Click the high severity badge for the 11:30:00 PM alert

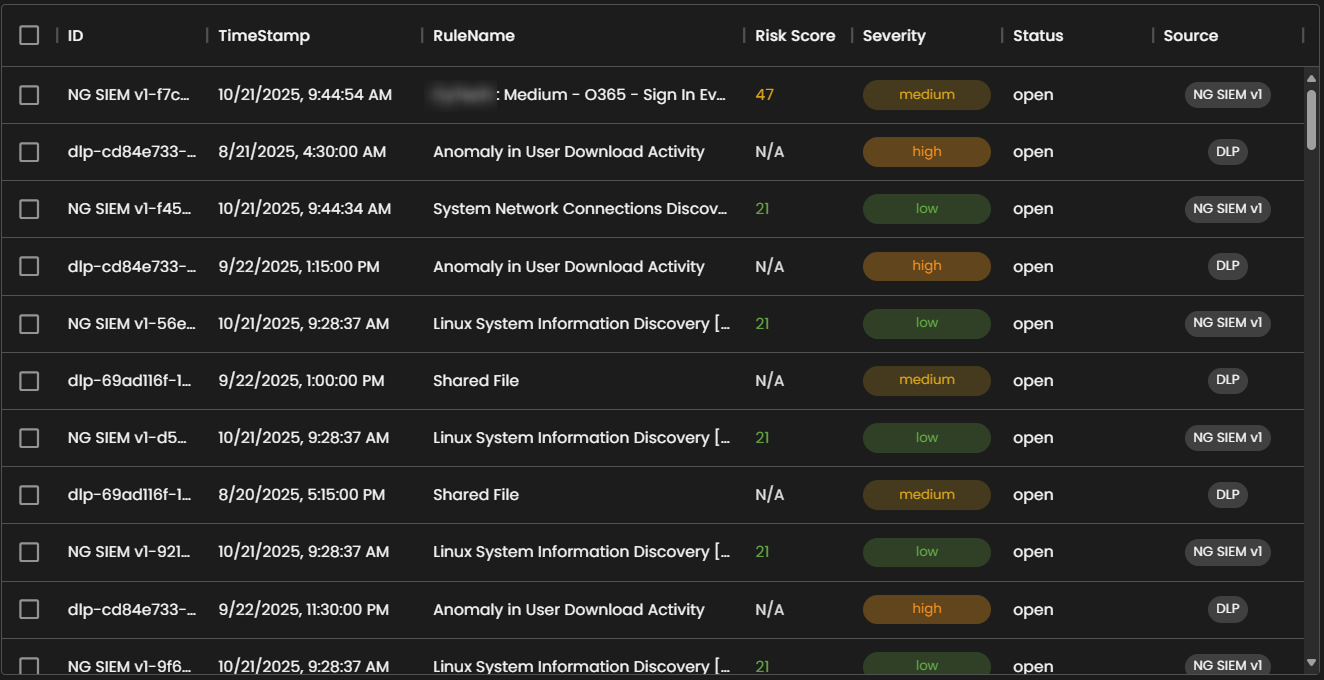pos(926,609)
